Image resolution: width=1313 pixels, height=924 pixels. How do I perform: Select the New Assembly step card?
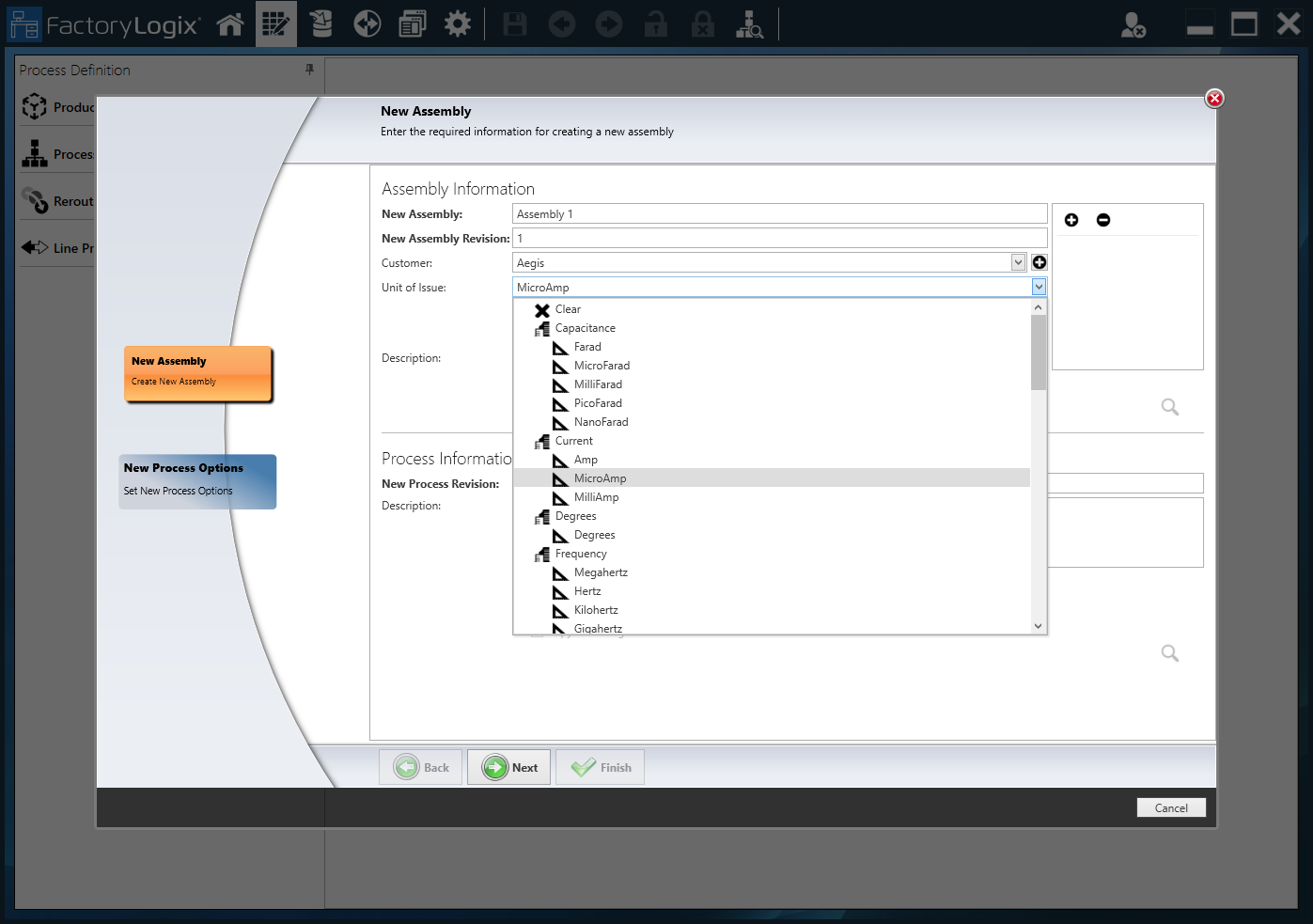click(x=197, y=373)
